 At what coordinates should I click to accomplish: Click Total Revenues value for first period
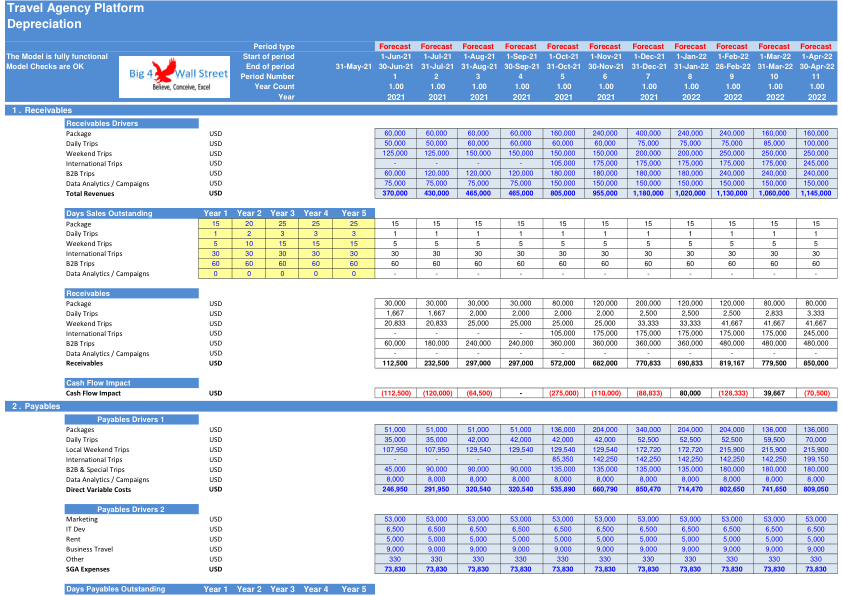(x=395, y=193)
